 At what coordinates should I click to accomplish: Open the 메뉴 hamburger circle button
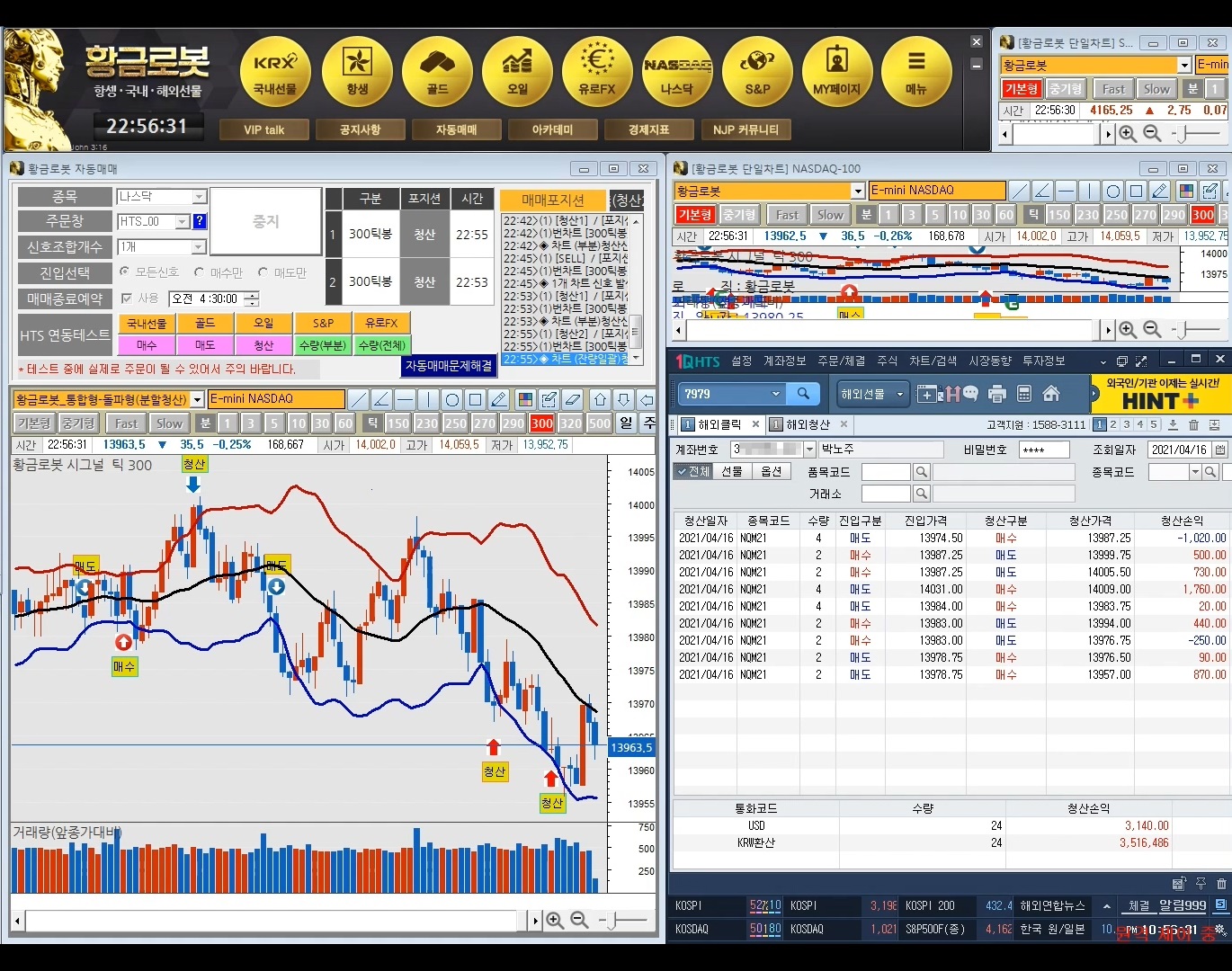(x=916, y=73)
